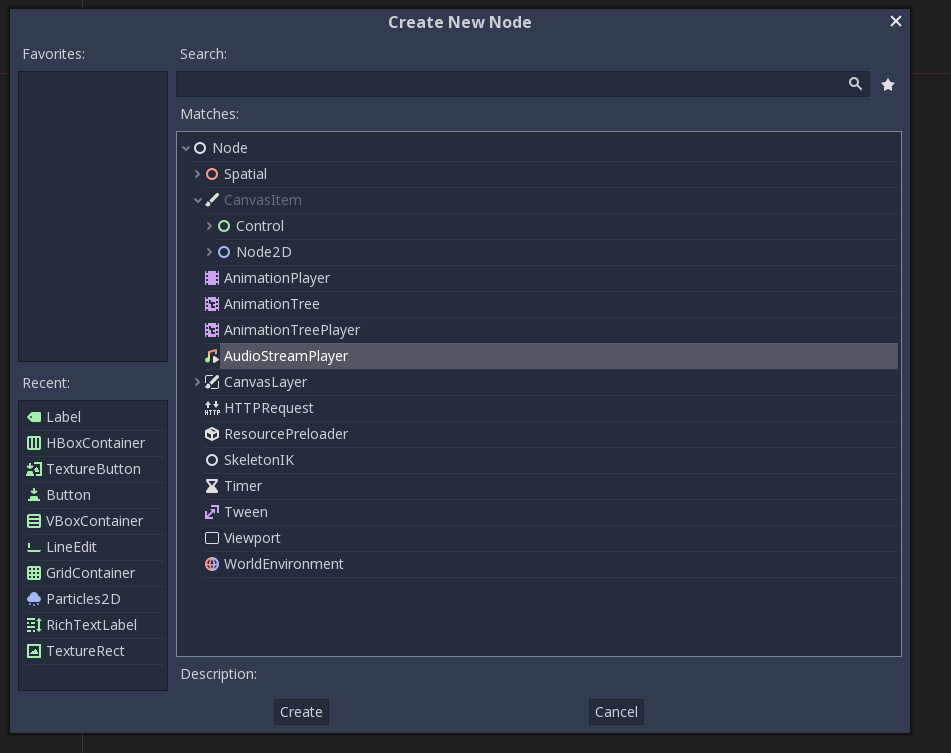Click the AnimationPlayer icon in the matches list

(x=211, y=278)
